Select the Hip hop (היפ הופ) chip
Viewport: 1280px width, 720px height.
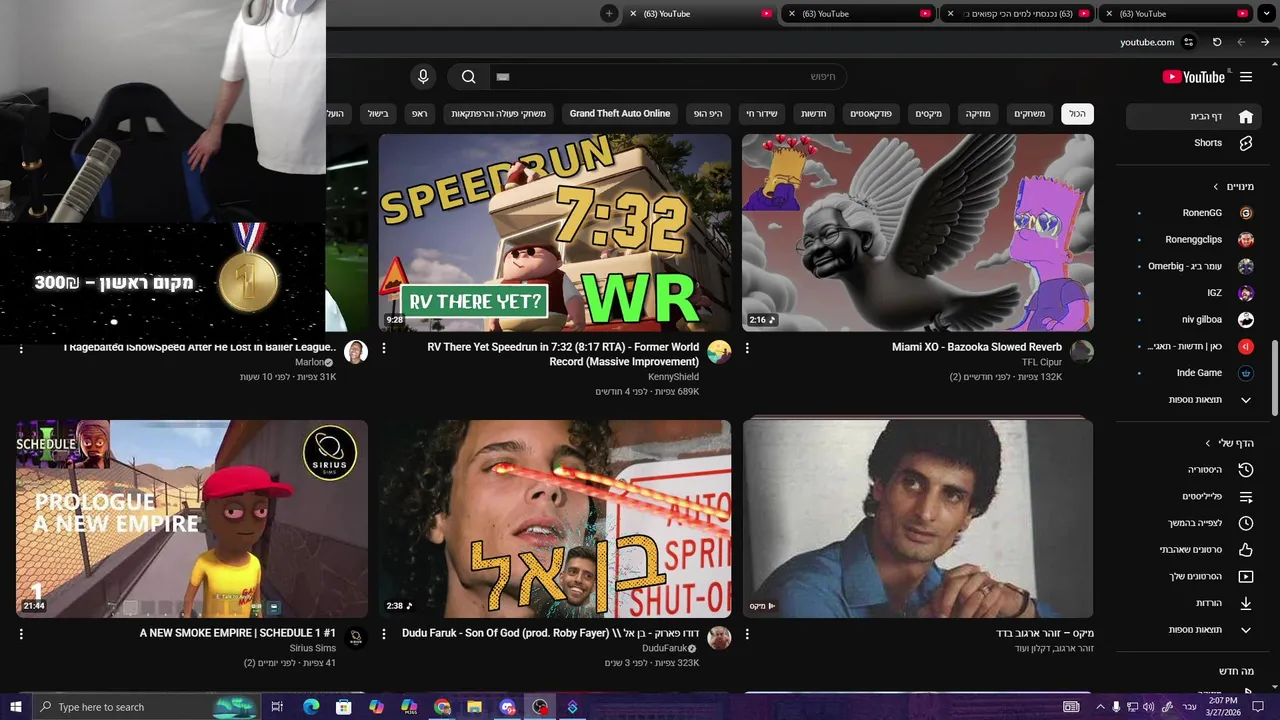click(x=708, y=114)
